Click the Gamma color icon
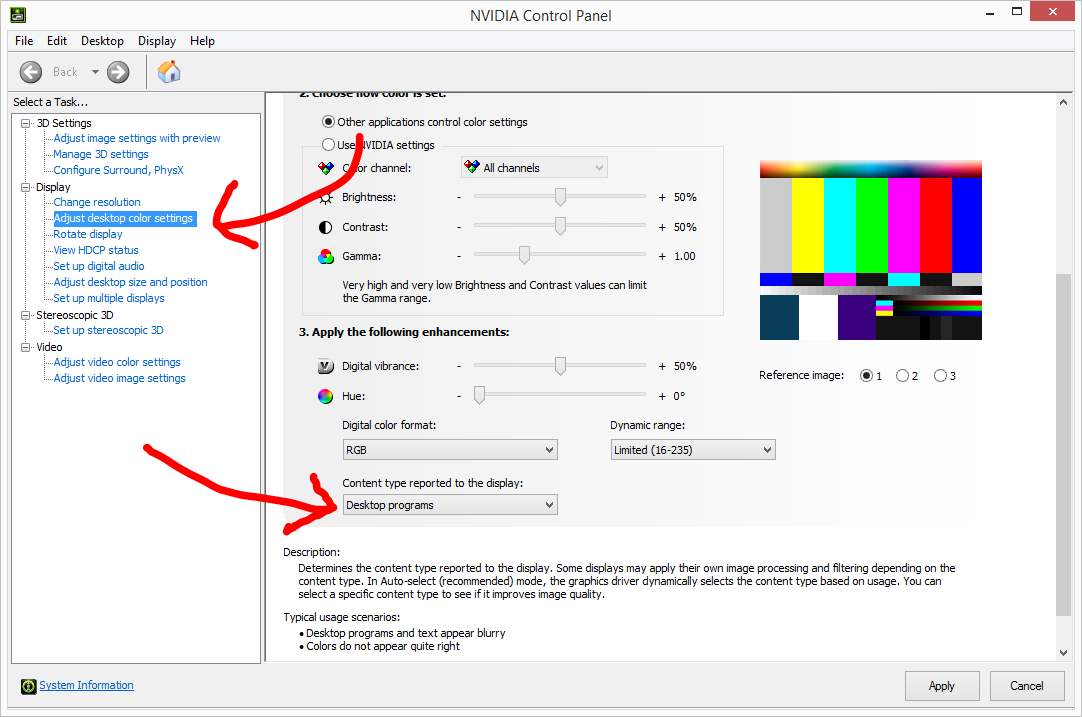Image resolution: width=1082 pixels, height=717 pixels. pos(325,257)
